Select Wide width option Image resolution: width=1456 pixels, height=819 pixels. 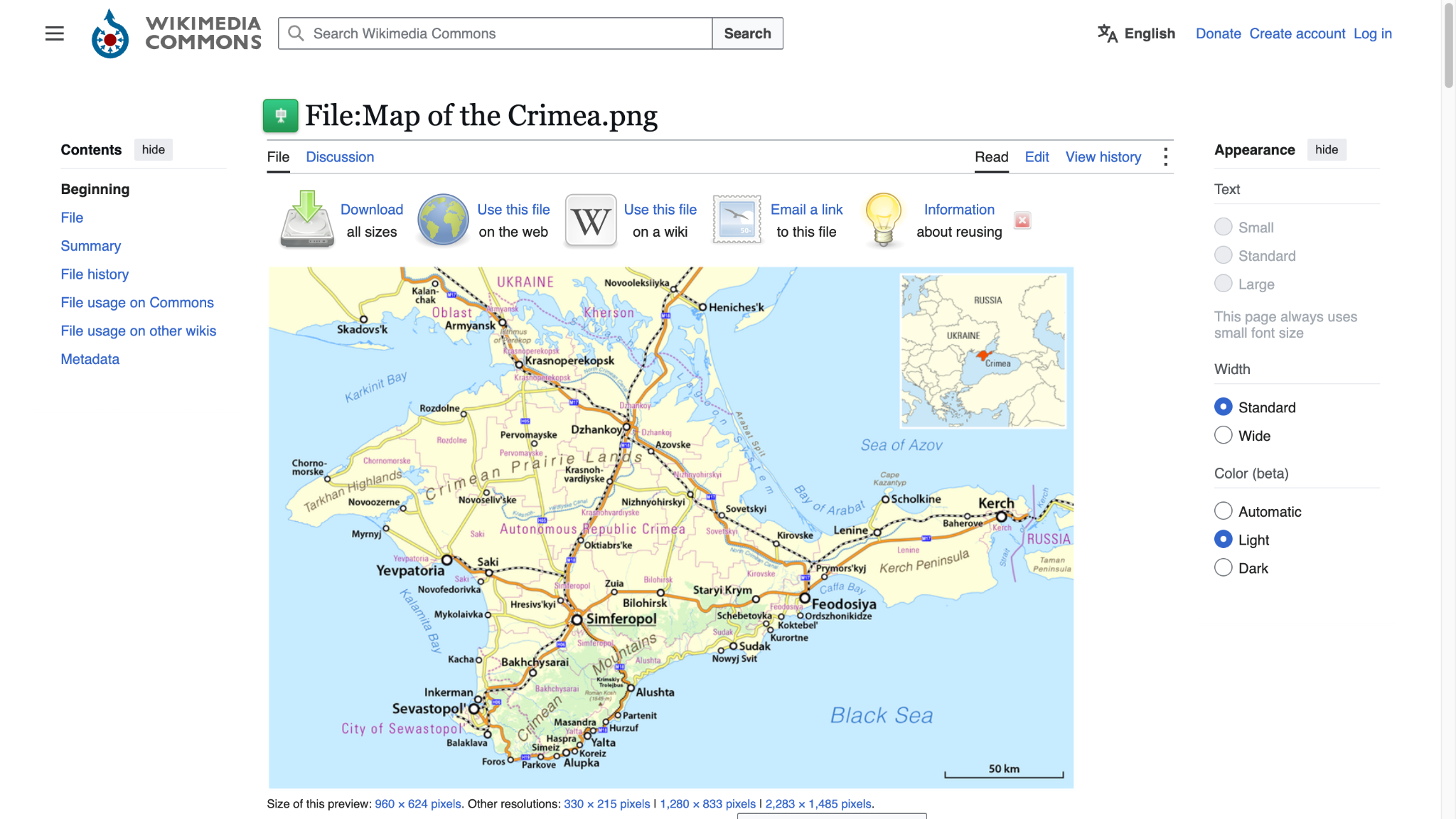coord(1223,435)
